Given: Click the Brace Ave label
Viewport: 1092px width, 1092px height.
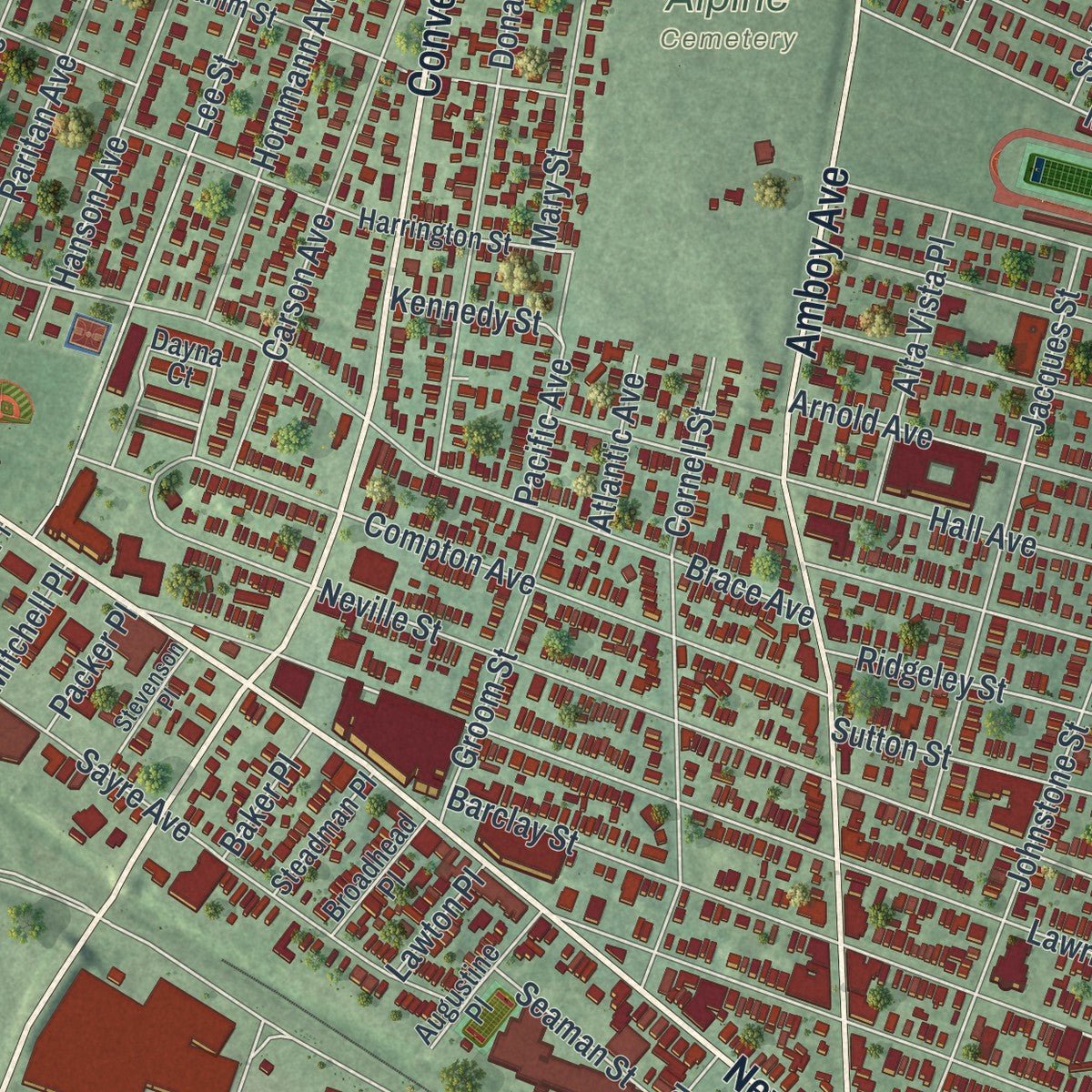Looking at the screenshot, I should 750,591.
